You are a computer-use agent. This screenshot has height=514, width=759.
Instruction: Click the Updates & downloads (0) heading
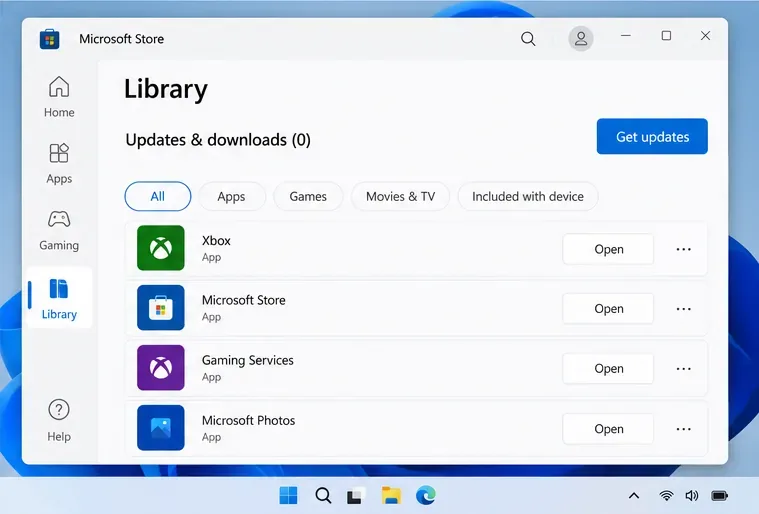218,140
